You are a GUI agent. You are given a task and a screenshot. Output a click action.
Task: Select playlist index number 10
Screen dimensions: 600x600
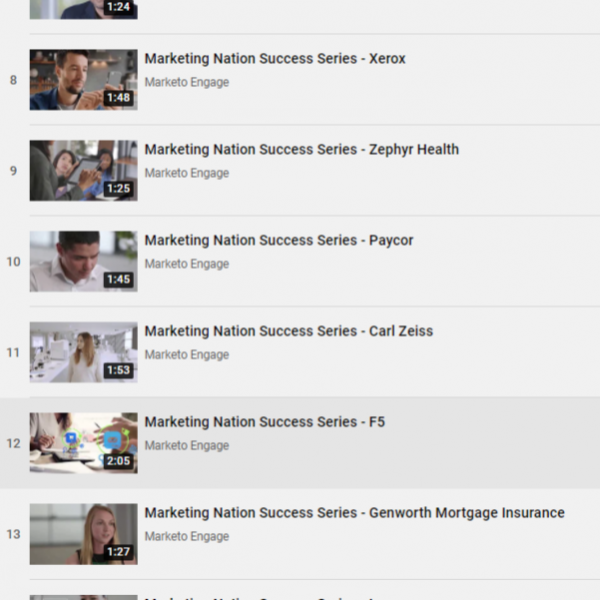13,262
